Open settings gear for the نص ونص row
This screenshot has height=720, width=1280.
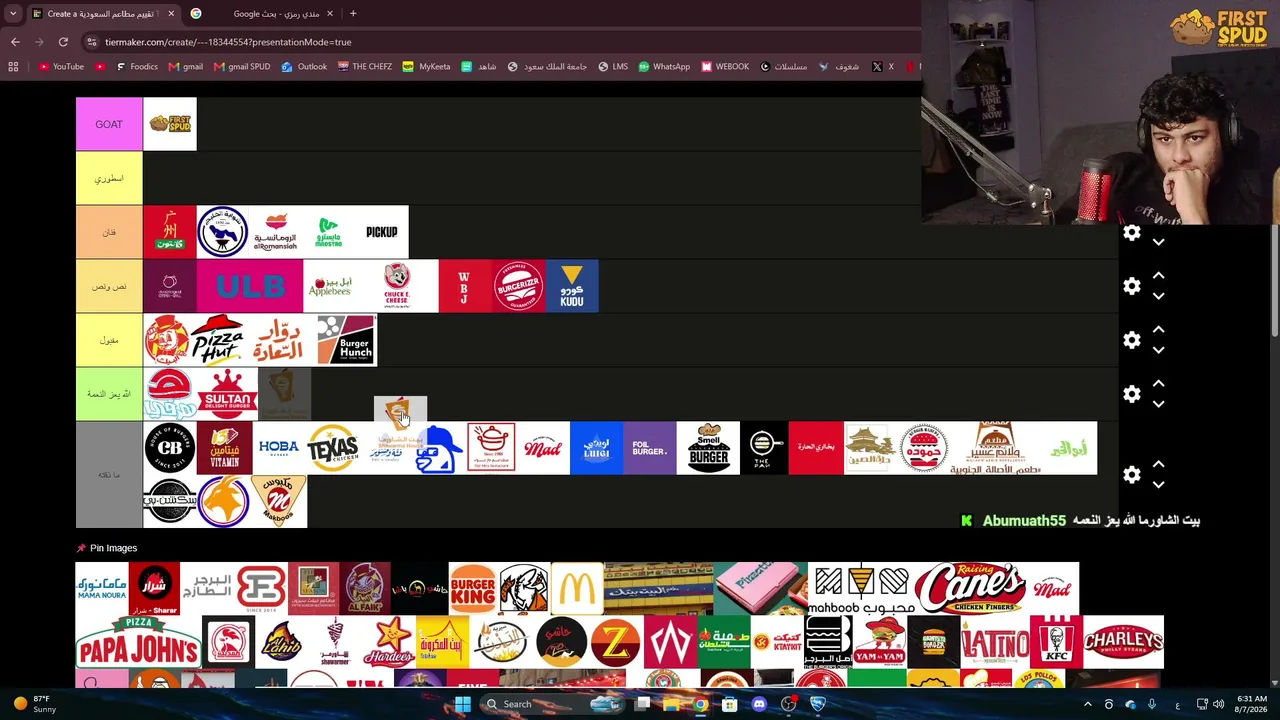point(1131,287)
